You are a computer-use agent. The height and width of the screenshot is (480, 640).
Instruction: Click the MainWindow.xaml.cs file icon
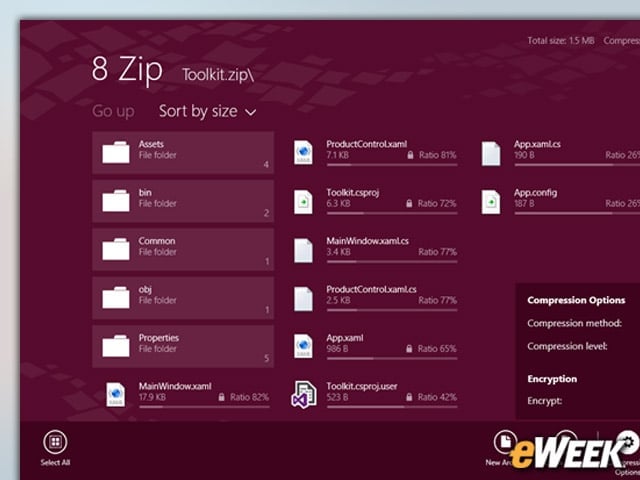[303, 250]
